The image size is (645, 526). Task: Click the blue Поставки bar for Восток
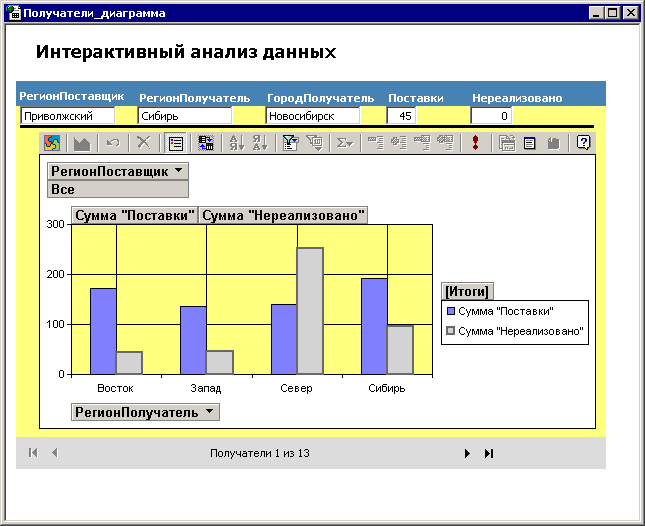click(103, 331)
